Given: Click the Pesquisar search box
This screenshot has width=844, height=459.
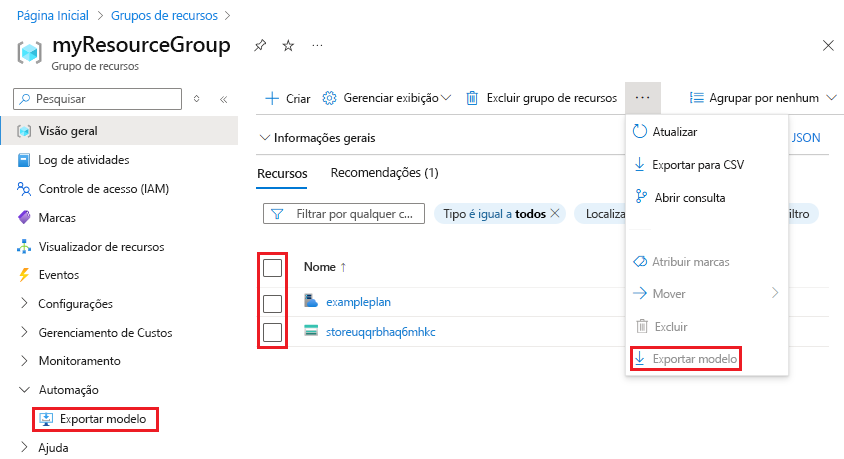Looking at the screenshot, I should (97, 99).
